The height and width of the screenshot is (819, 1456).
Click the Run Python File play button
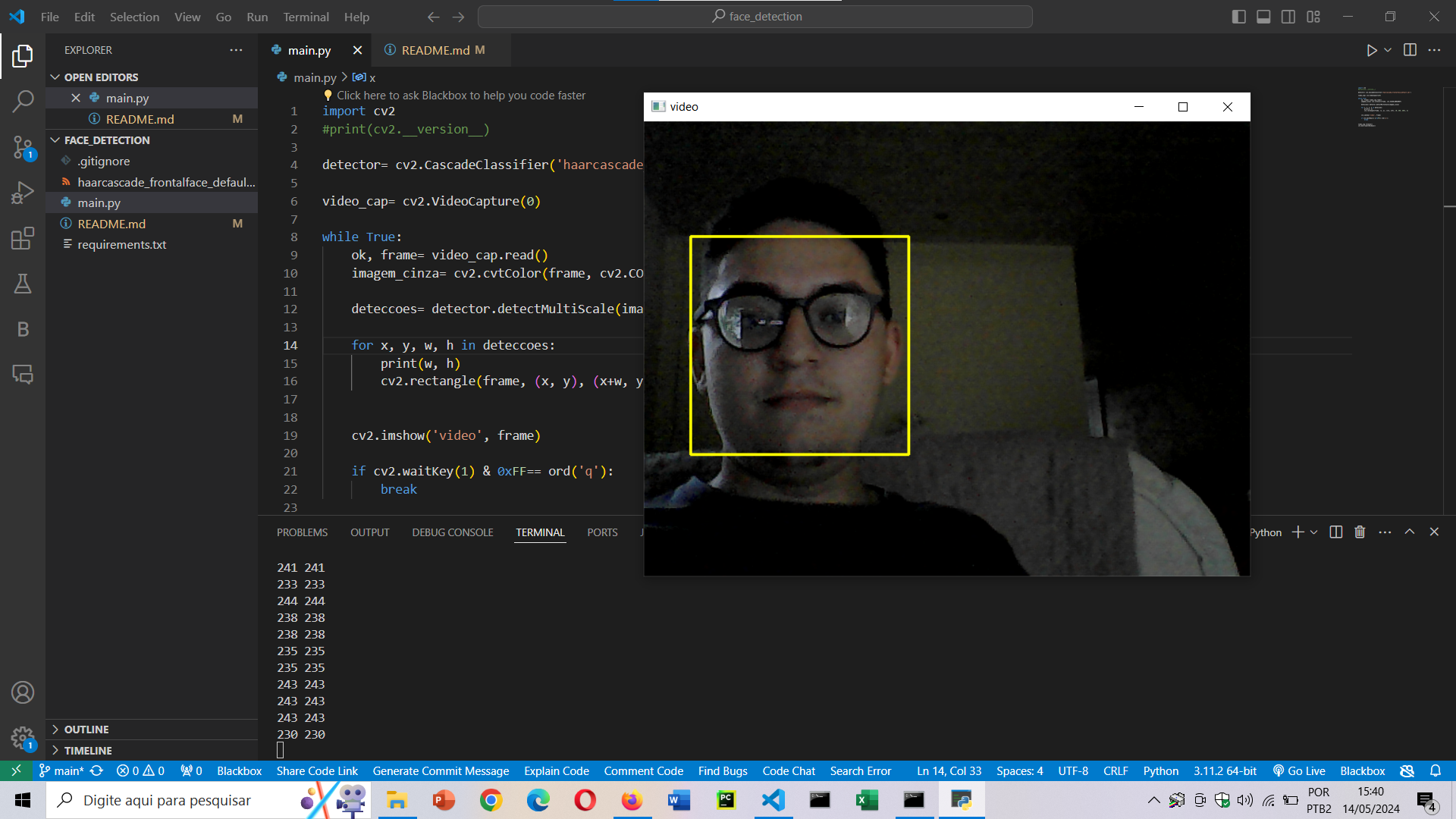click(1371, 50)
